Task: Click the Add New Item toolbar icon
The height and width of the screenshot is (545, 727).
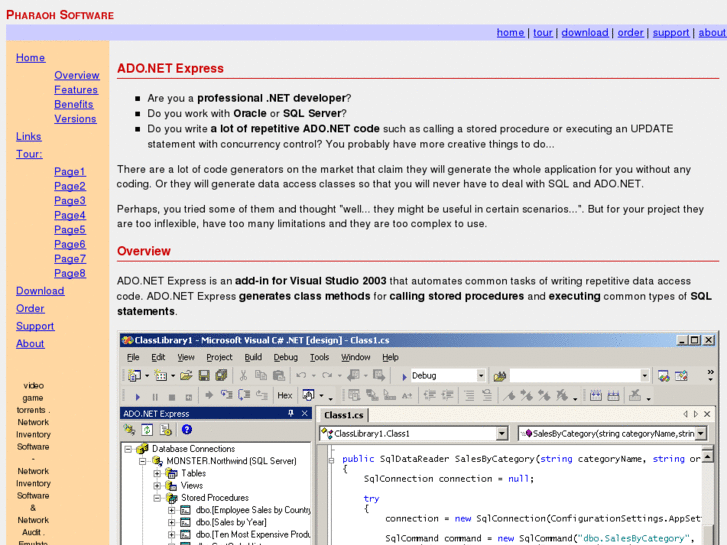Action: 160,376
